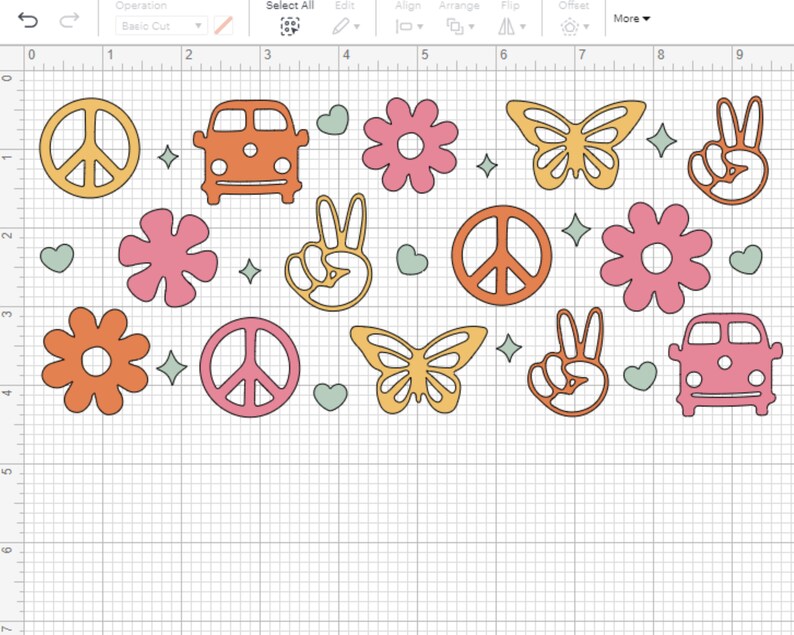Select orange peace hand in the bottom row
Screen dimensions: 794x635
point(568,362)
